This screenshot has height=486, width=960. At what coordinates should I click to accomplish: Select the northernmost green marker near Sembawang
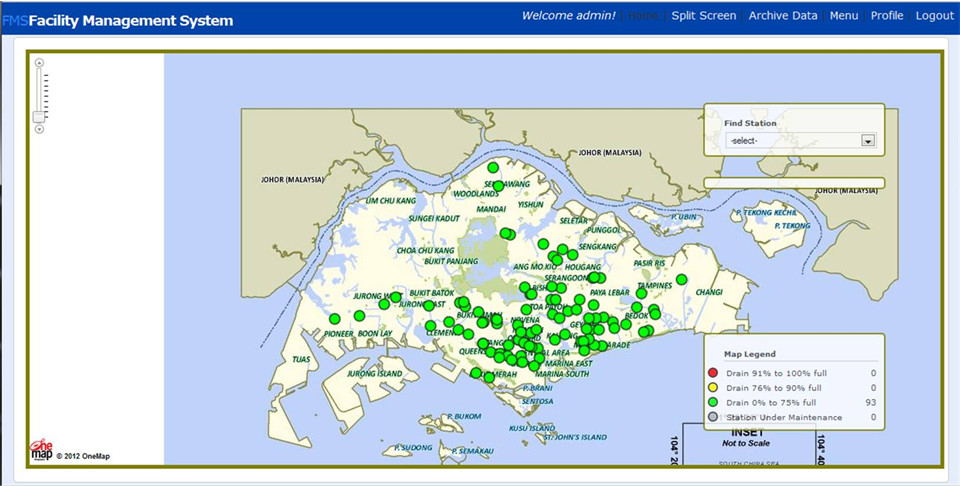[493, 168]
